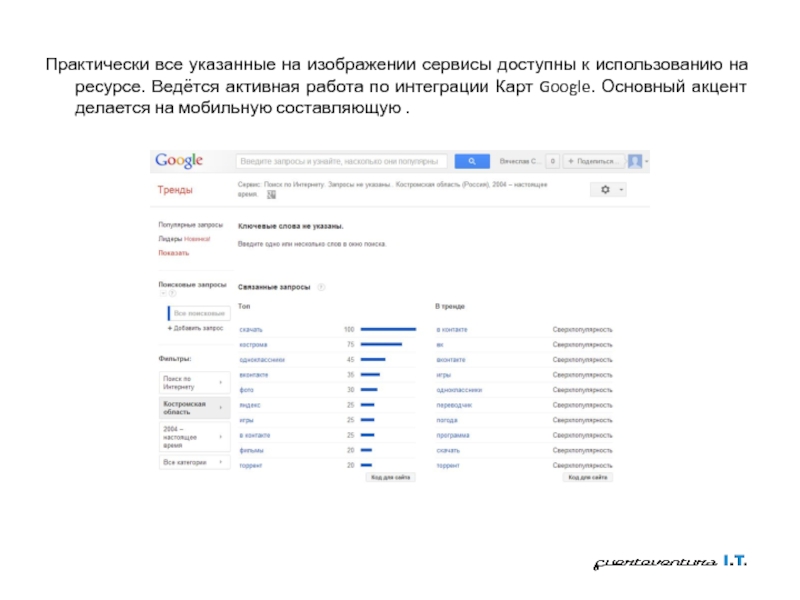This screenshot has height=600, width=800.
Task: Open торрент in the Топ list
Action: tap(251, 465)
